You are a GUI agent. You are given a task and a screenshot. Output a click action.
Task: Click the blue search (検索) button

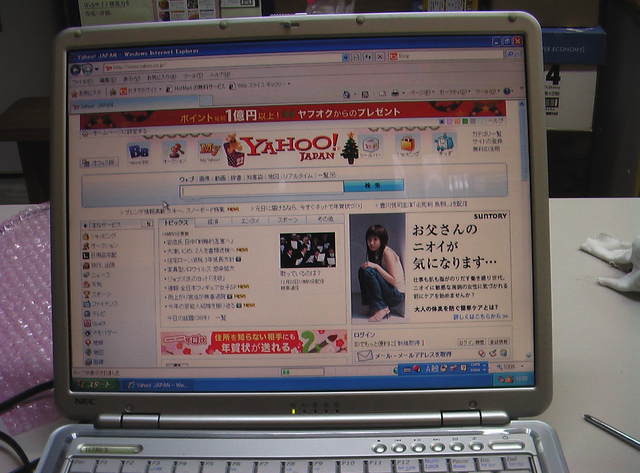pos(373,185)
